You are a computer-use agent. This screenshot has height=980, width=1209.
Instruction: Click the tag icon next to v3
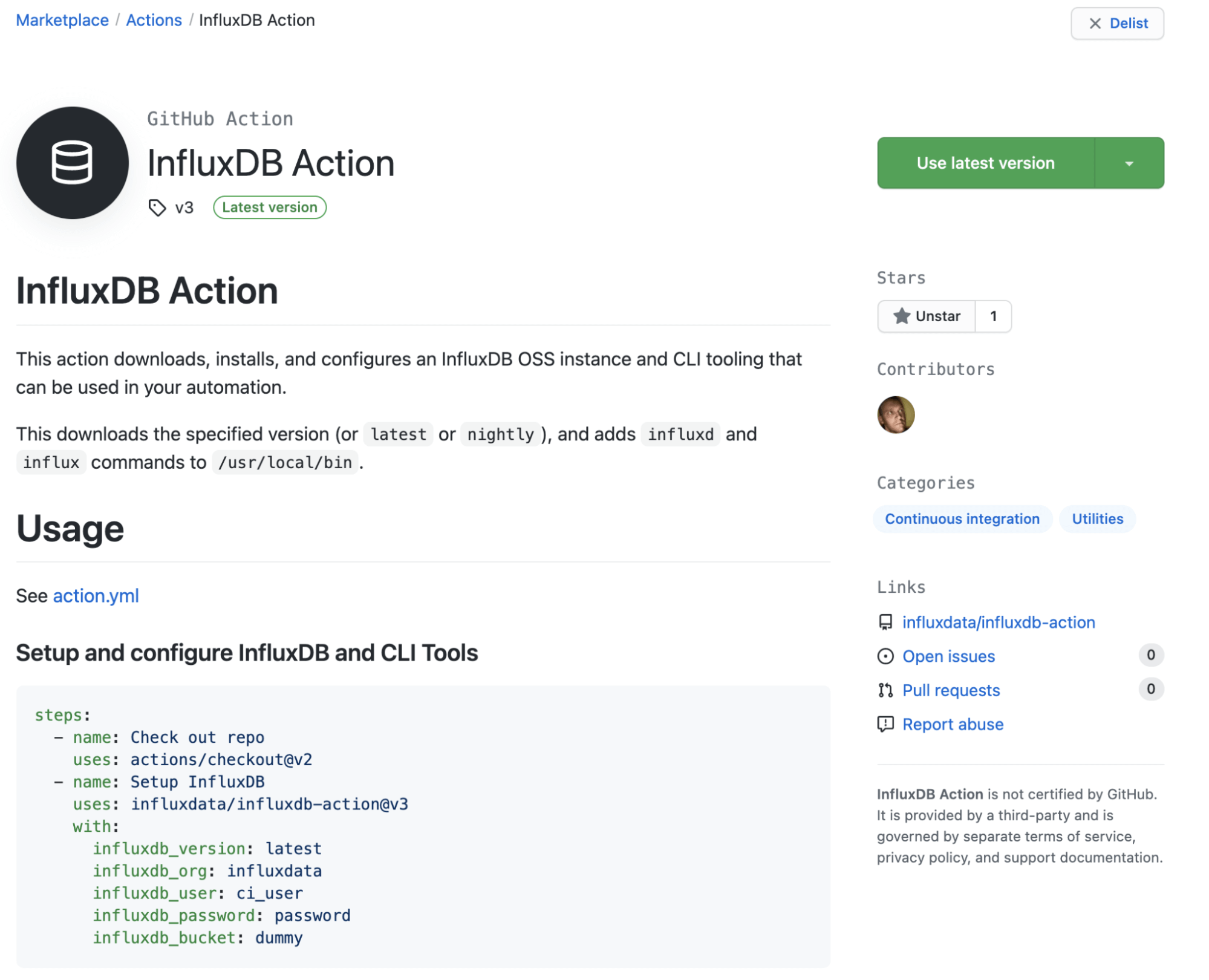tap(157, 207)
